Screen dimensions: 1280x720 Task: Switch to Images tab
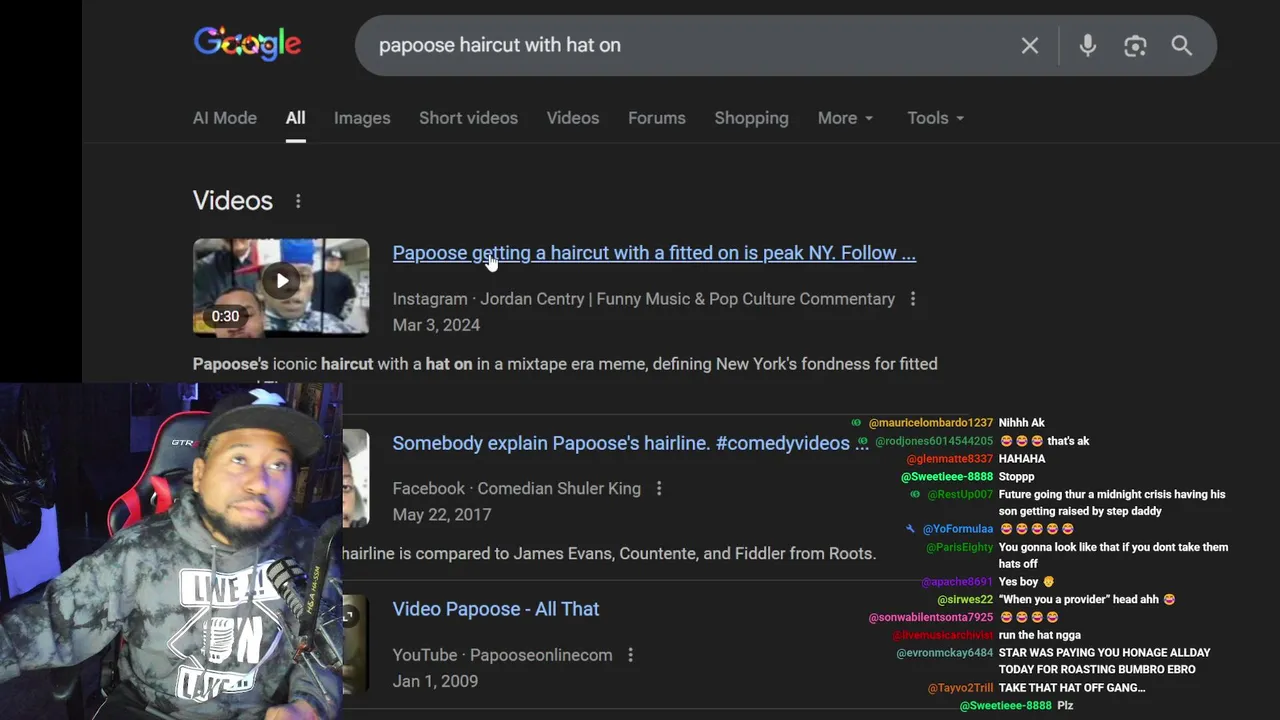[362, 118]
